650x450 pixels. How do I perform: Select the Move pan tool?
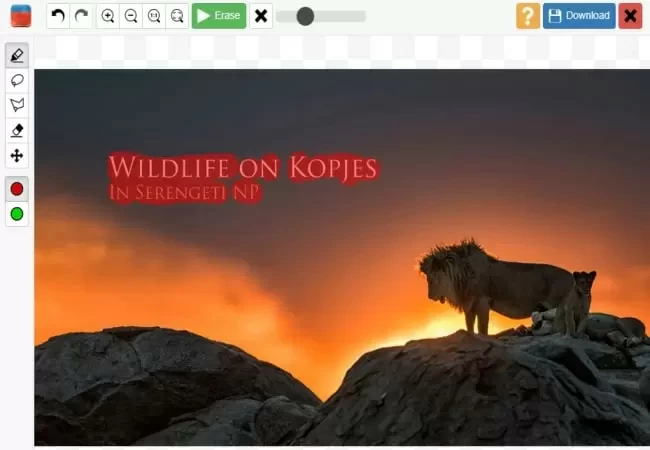(x=17, y=156)
